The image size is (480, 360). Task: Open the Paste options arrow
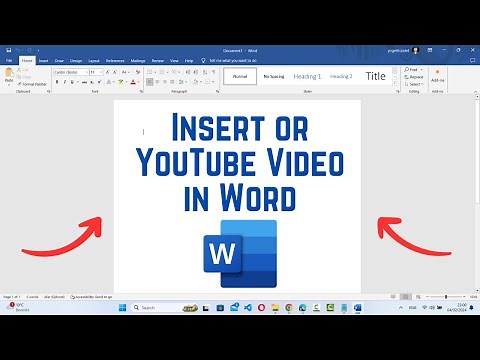coord(9,84)
